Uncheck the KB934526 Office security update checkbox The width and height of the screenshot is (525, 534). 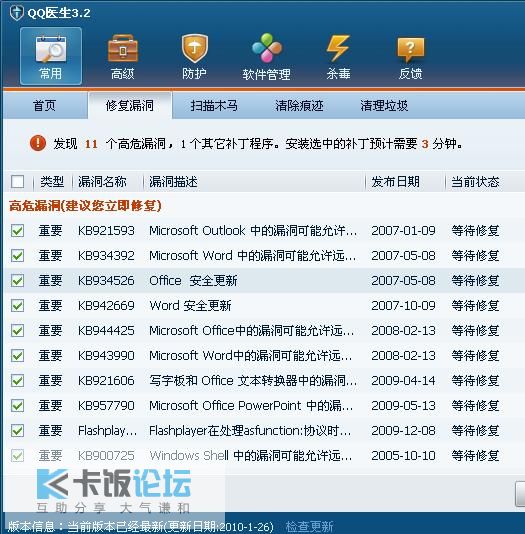pyautogui.click(x=17, y=281)
